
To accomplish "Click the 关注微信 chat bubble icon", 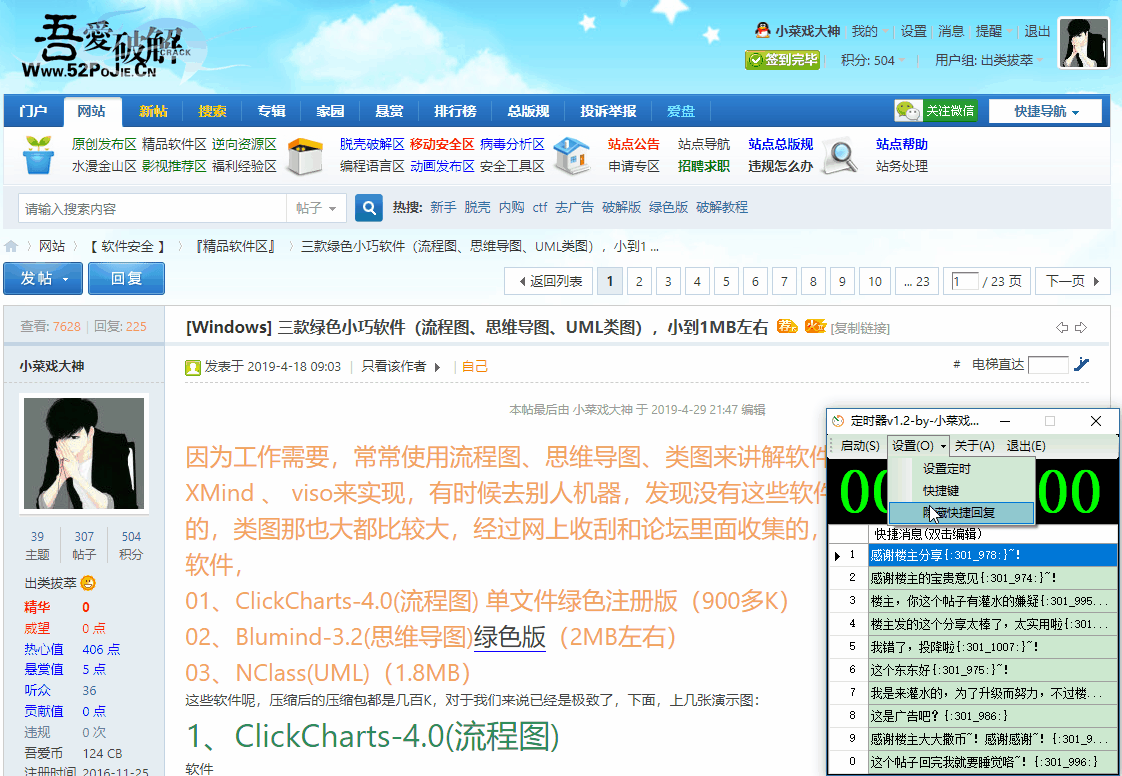I will point(908,110).
